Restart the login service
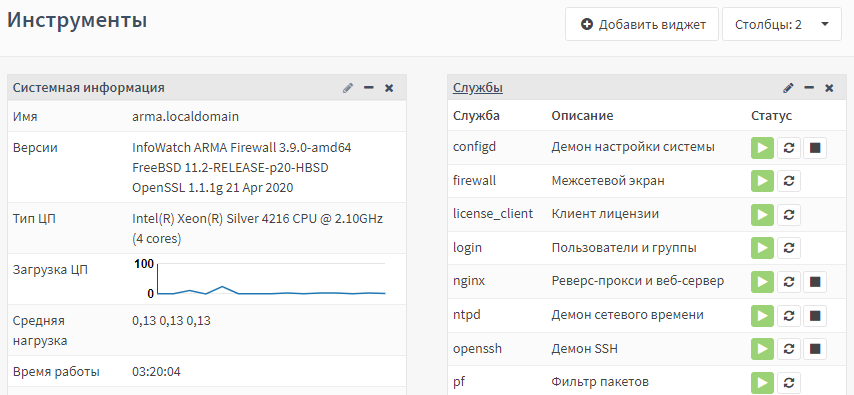This screenshot has height=395, width=854. coord(789,248)
